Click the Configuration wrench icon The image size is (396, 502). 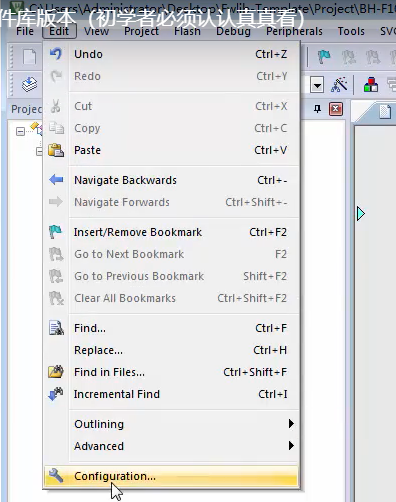coord(56,476)
